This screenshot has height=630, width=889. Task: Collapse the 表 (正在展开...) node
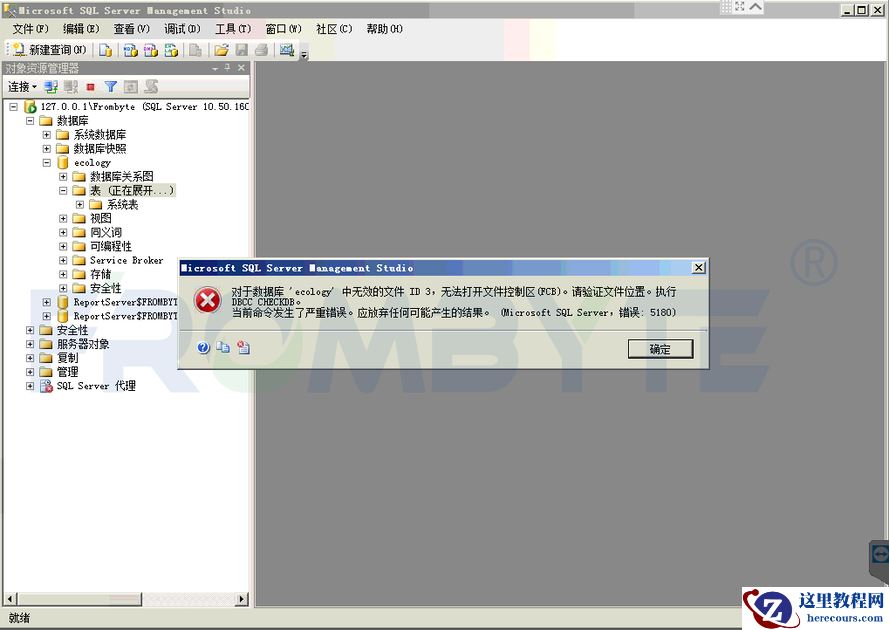pos(64,191)
